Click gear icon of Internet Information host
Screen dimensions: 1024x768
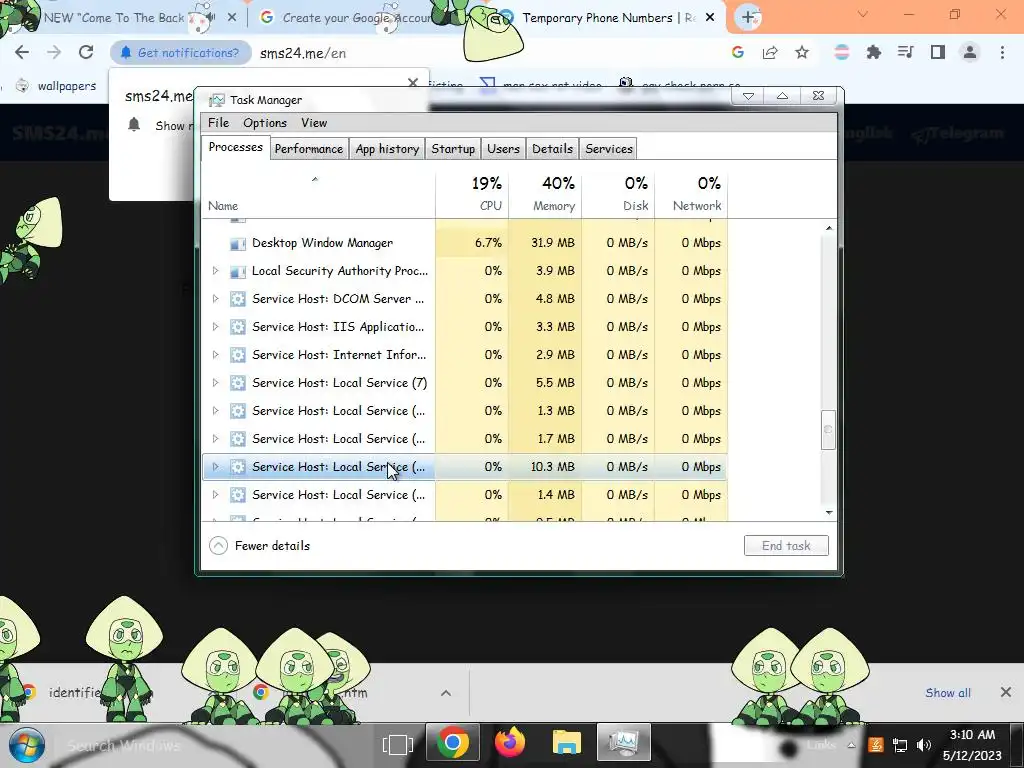pyautogui.click(x=238, y=355)
